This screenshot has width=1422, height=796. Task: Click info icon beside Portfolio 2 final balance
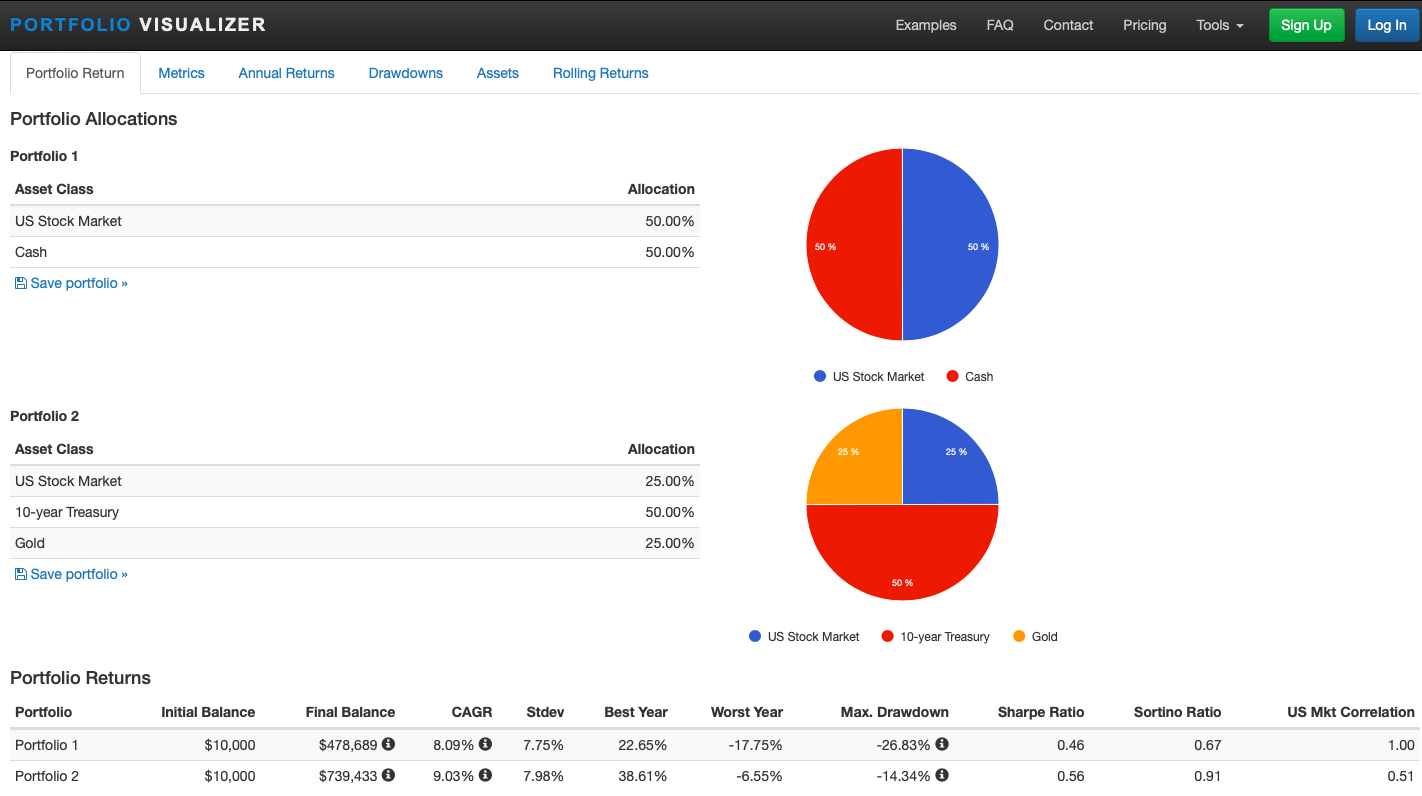388,775
